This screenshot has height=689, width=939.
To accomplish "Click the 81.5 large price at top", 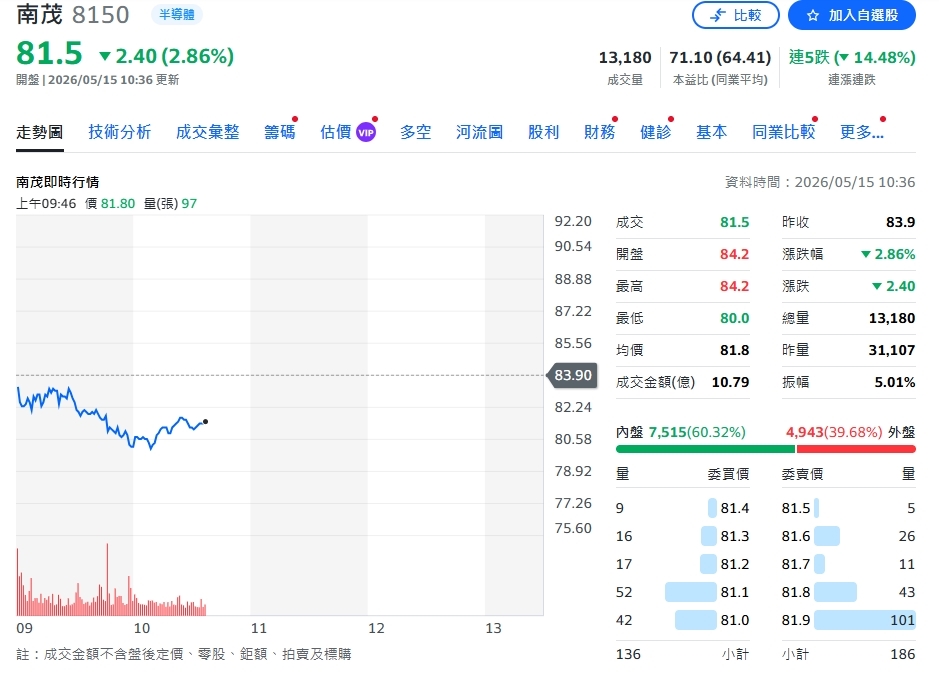I will (49, 53).
